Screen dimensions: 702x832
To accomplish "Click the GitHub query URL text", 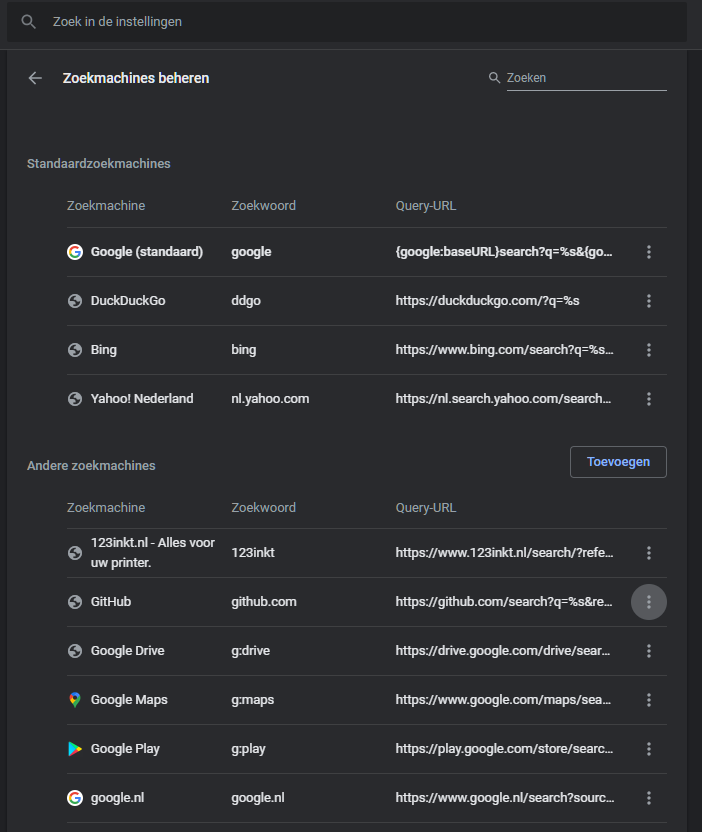I will pyautogui.click(x=504, y=602).
